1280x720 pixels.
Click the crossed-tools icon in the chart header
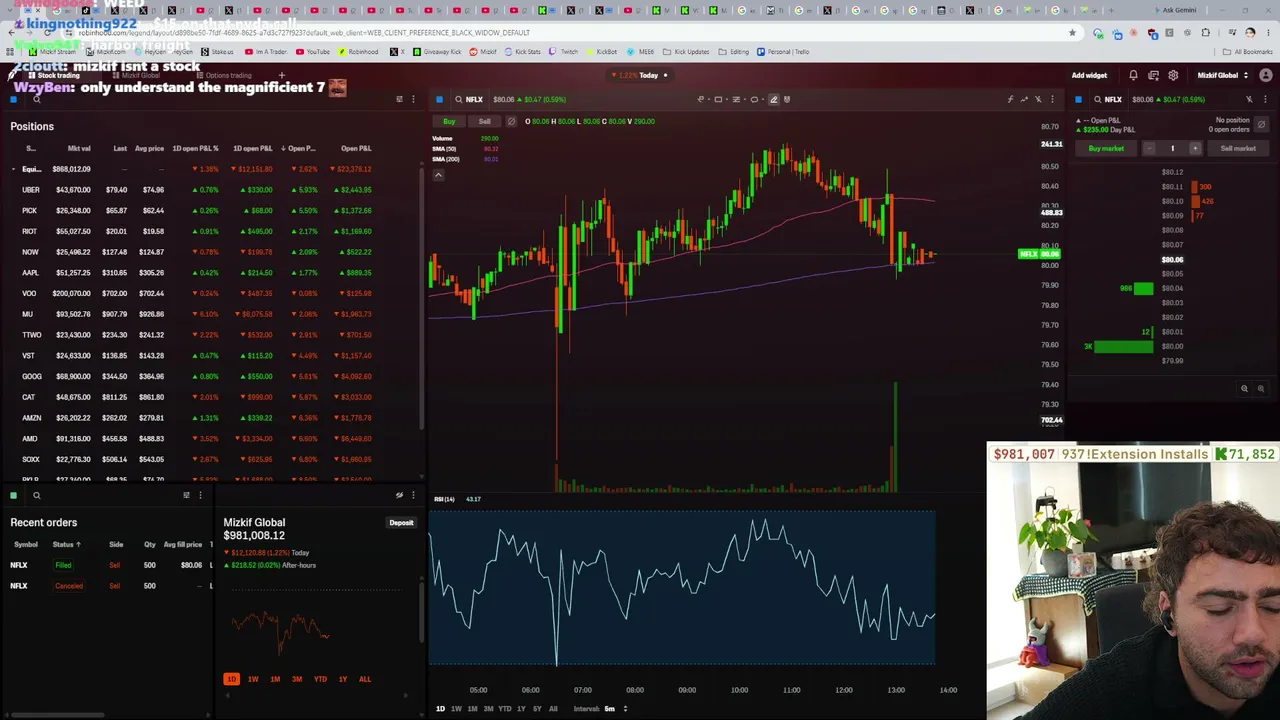[1038, 99]
